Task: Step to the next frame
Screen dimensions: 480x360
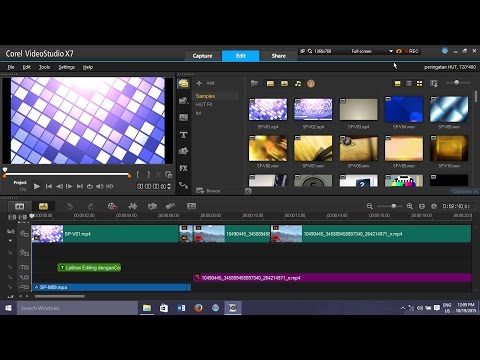Action: pyautogui.click(x=69, y=186)
